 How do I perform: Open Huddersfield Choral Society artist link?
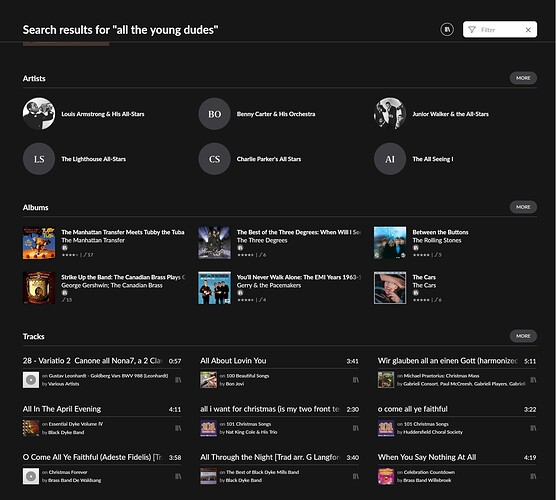(x=433, y=432)
